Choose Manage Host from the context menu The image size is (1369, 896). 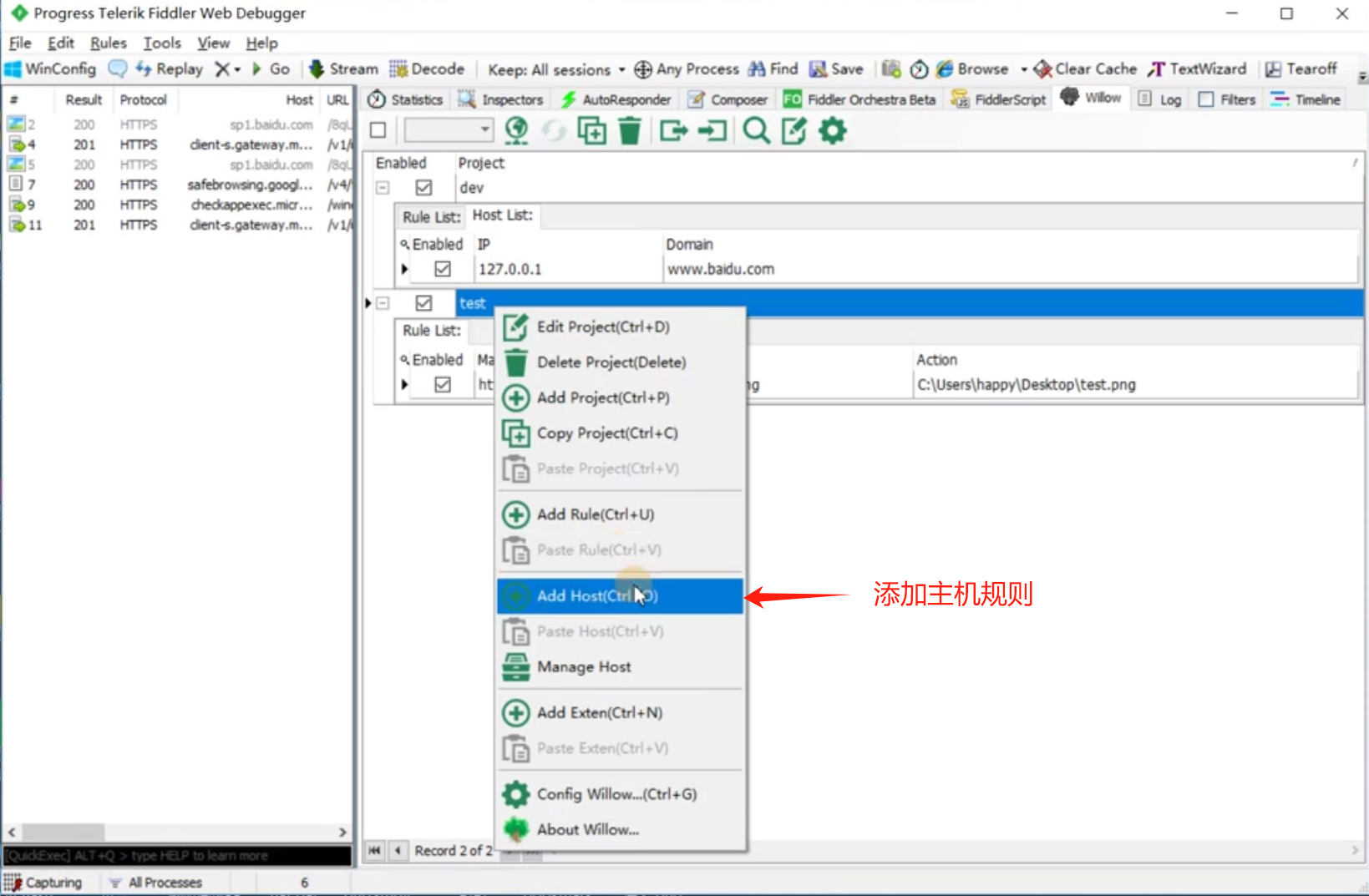click(x=620, y=667)
